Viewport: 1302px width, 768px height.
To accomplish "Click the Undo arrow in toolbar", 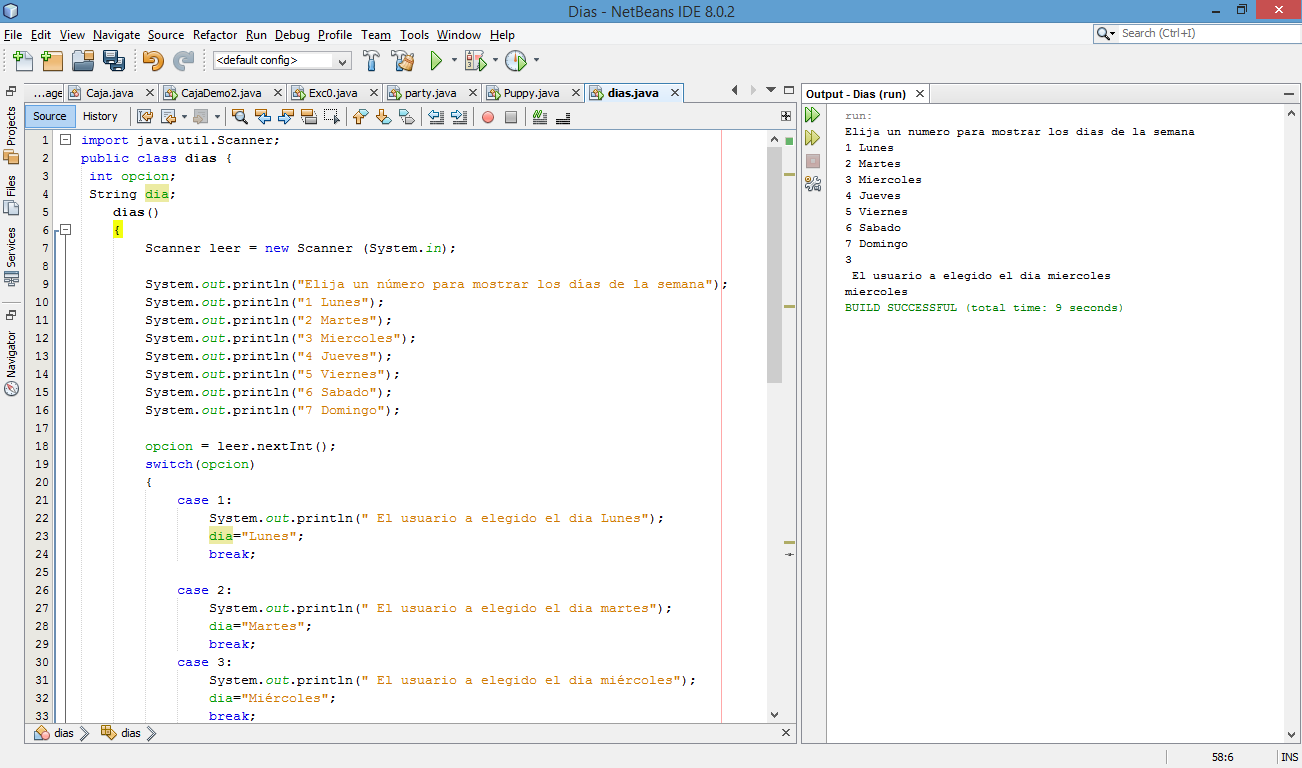I will click(153, 61).
